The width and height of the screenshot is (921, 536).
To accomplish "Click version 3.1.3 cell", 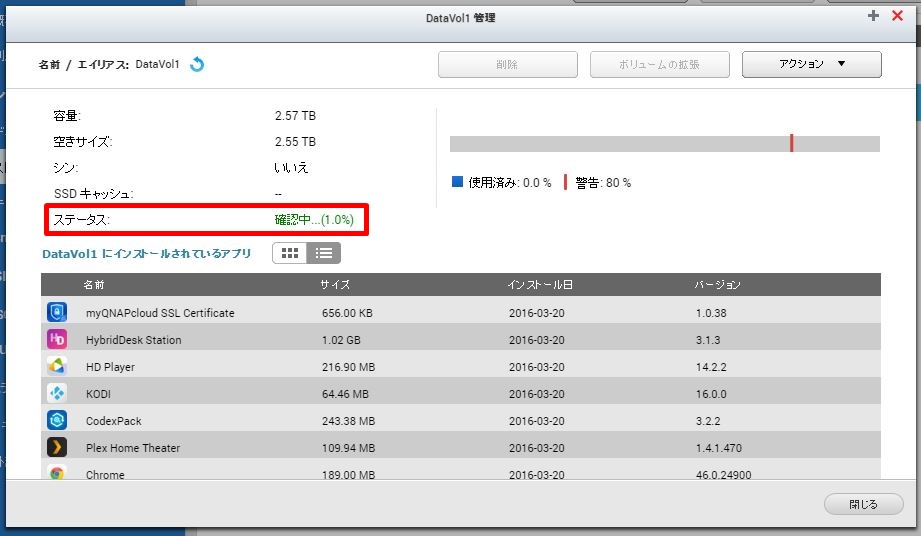I will pos(708,340).
